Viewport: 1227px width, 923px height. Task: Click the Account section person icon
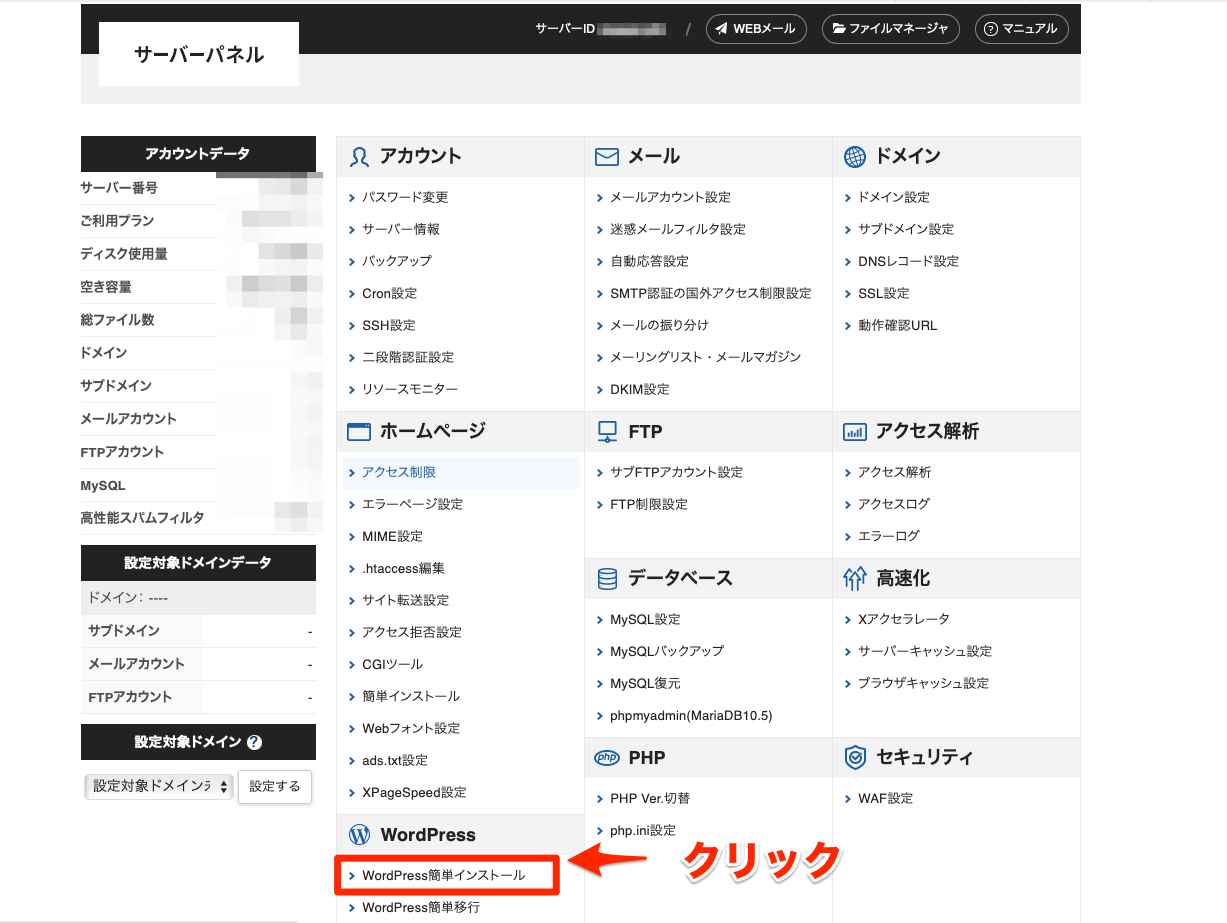tap(359, 157)
